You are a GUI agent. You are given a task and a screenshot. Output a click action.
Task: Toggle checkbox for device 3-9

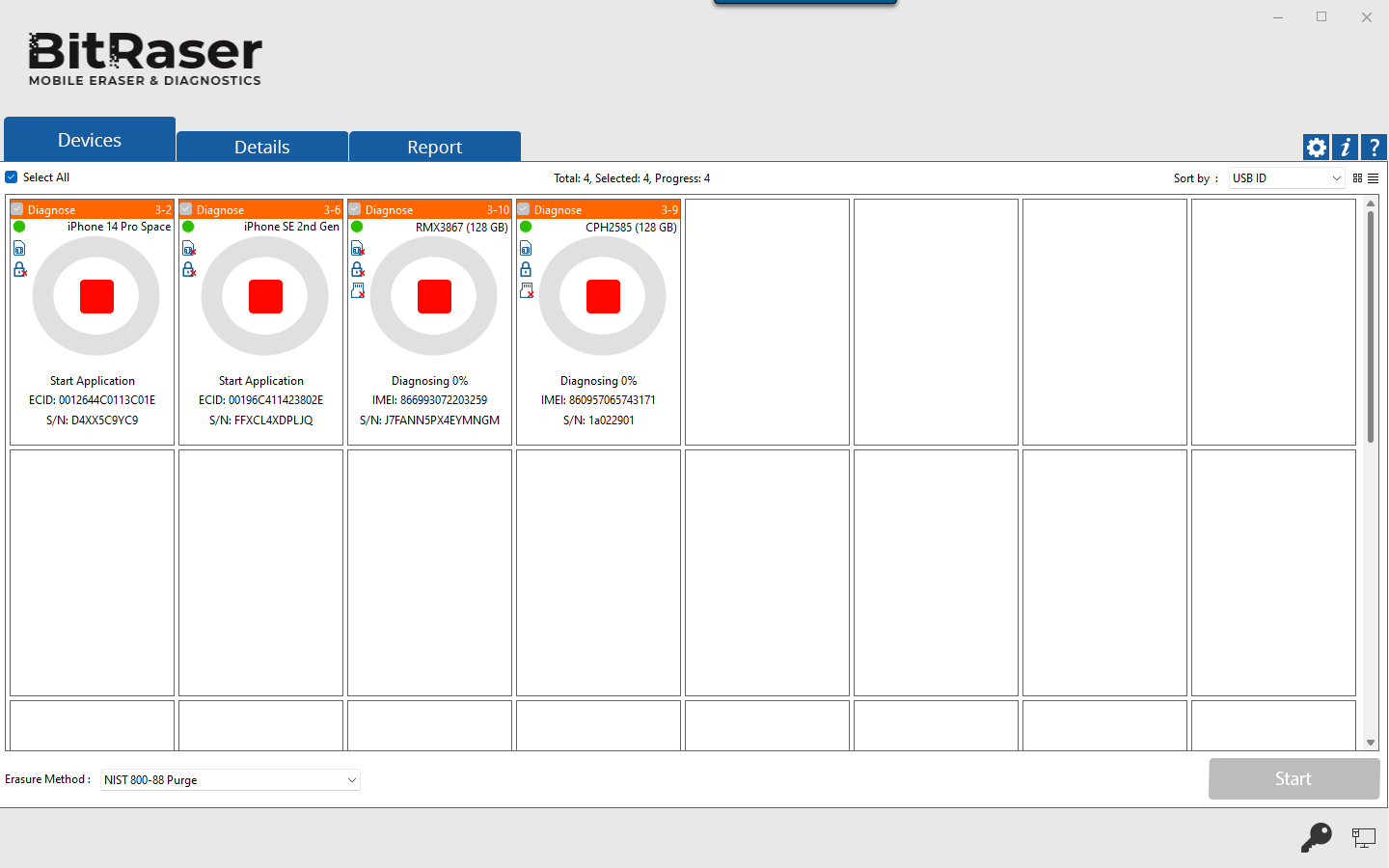(524, 209)
